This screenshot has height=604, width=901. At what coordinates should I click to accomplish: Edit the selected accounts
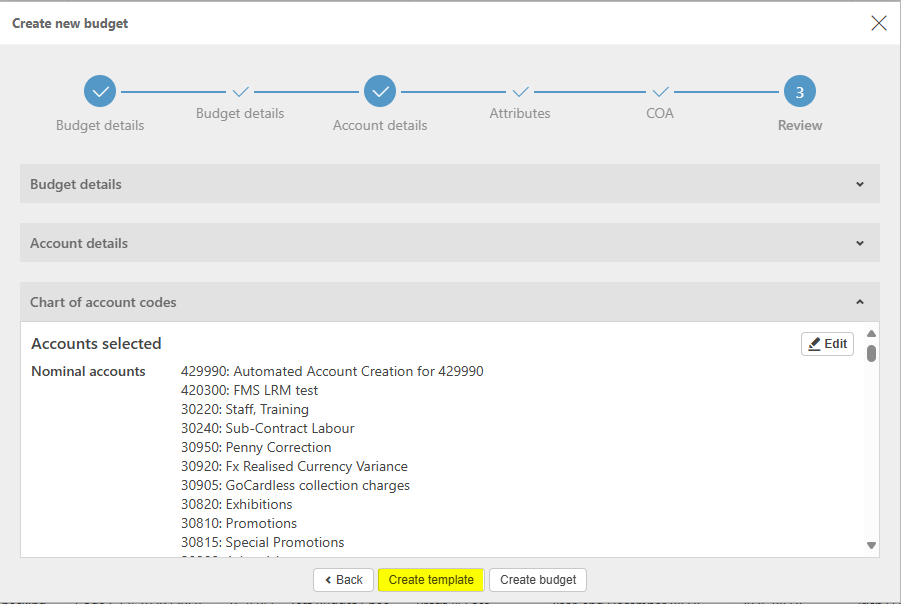pyautogui.click(x=827, y=344)
